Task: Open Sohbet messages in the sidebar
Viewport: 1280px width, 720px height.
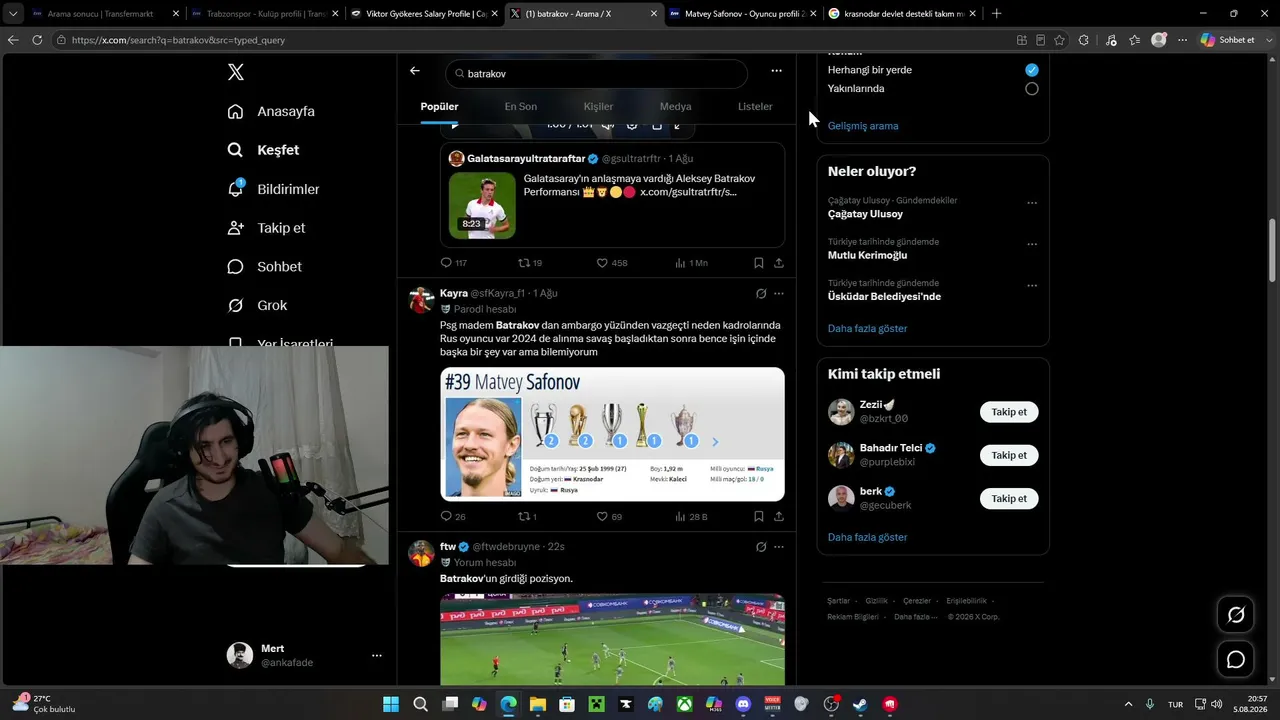Action: pyautogui.click(x=264, y=267)
